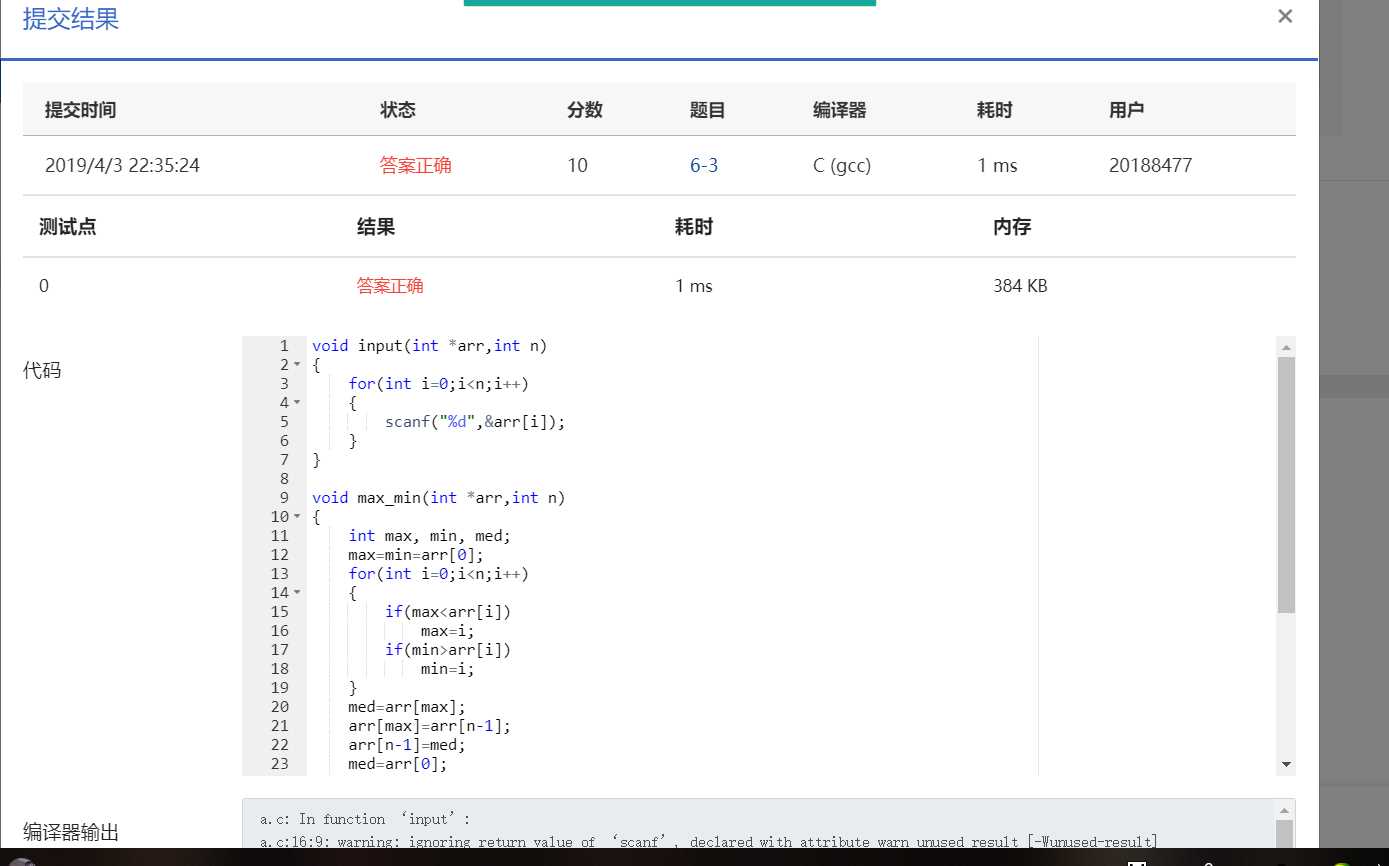The height and width of the screenshot is (866, 1389).
Task: Click compiler value C (gcc)
Action: point(842,166)
